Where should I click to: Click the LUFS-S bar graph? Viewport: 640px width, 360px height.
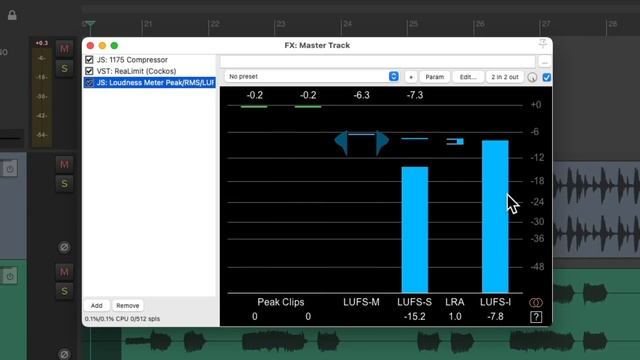coord(415,229)
